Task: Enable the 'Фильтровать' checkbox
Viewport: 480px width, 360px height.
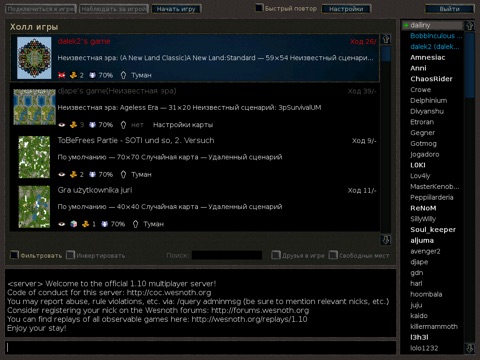Action: coord(14,255)
